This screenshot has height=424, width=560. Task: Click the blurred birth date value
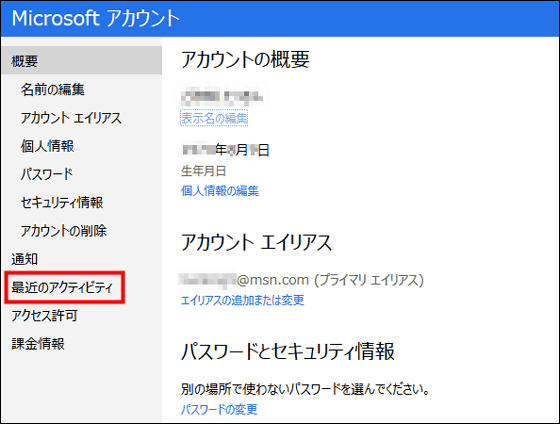click(225, 150)
